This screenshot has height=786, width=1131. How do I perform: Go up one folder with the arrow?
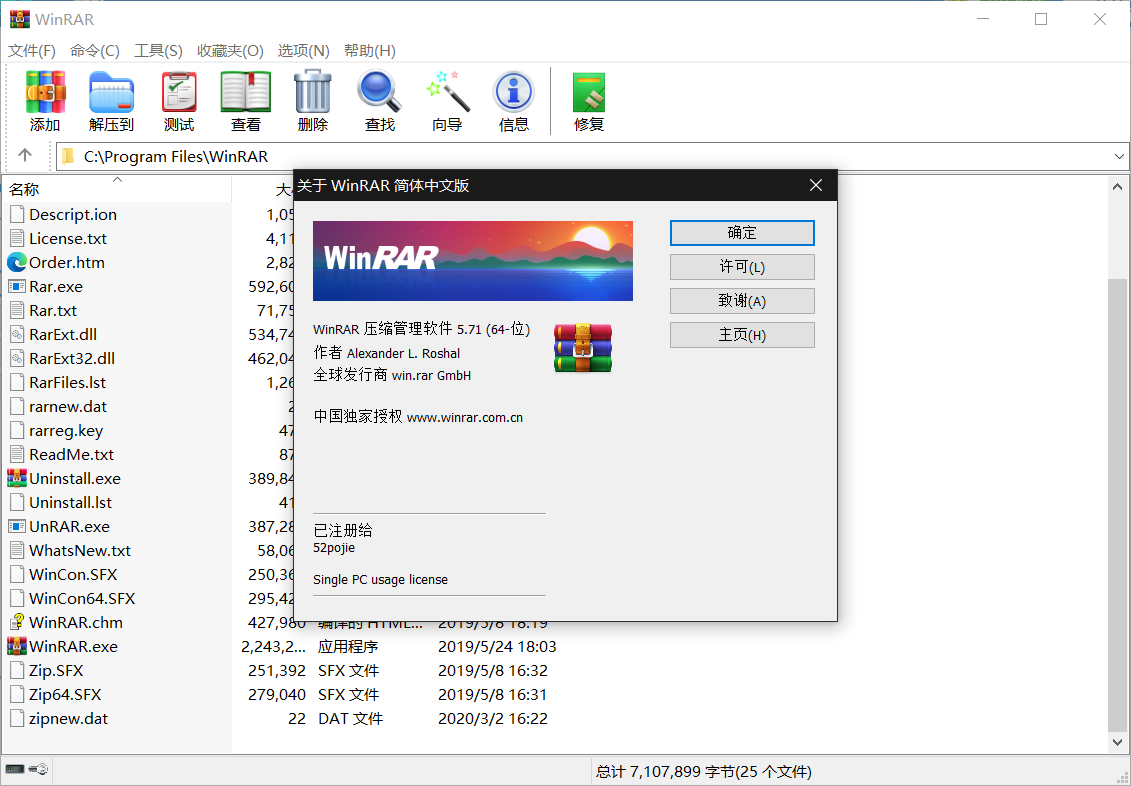pyautogui.click(x=25, y=155)
